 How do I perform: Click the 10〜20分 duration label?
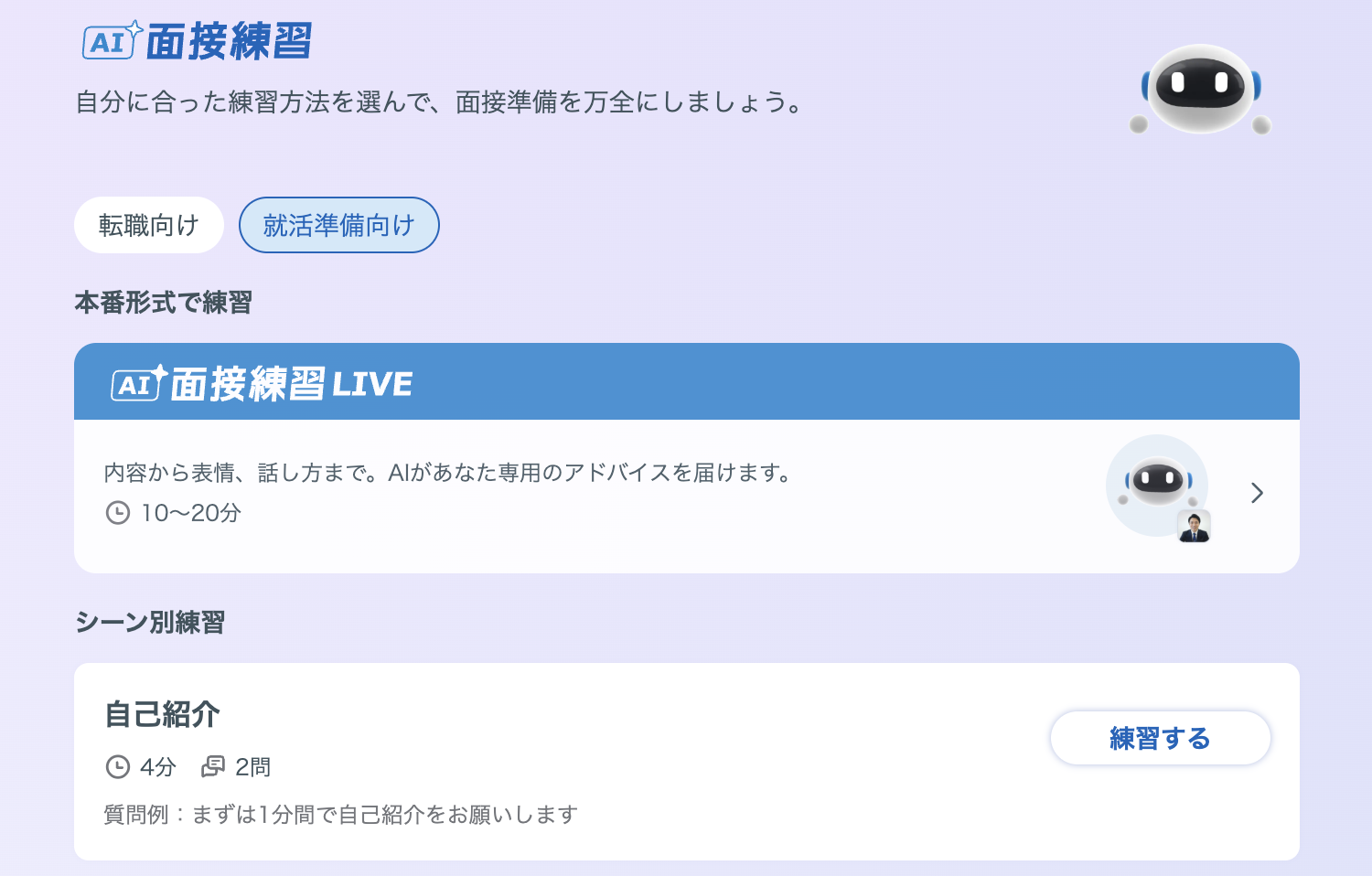click(191, 513)
